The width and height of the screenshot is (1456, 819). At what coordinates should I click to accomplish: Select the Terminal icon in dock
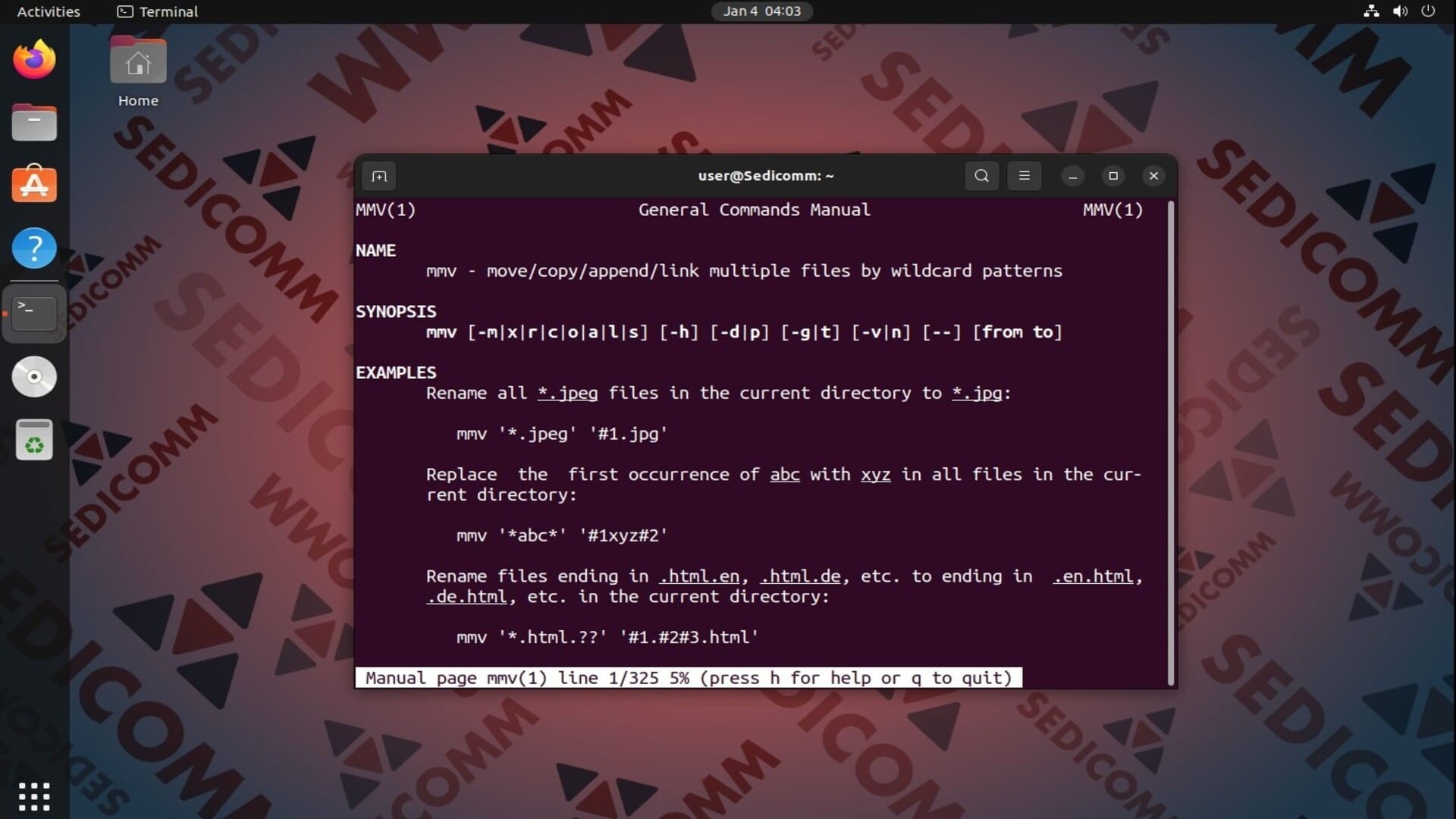[34, 312]
